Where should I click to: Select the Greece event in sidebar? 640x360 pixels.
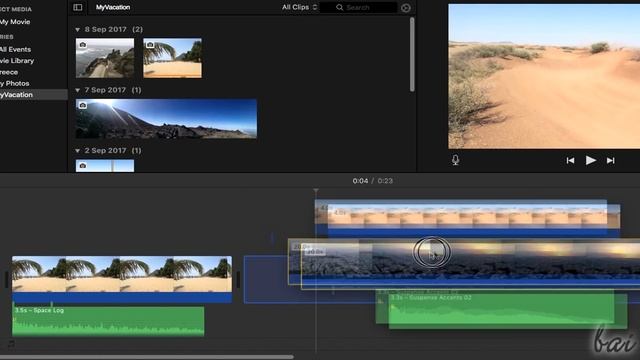9,72
